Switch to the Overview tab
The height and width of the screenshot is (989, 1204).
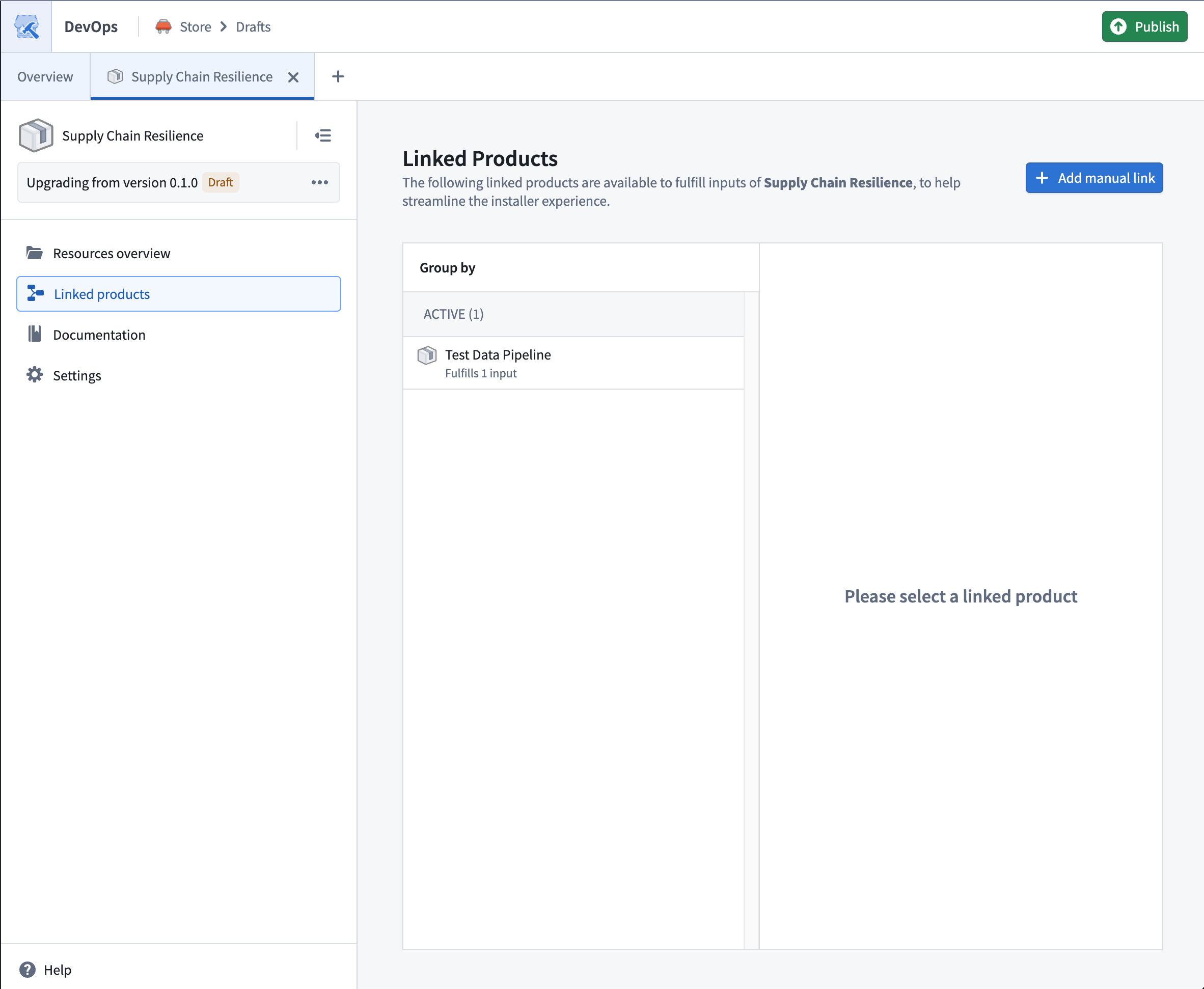click(45, 77)
